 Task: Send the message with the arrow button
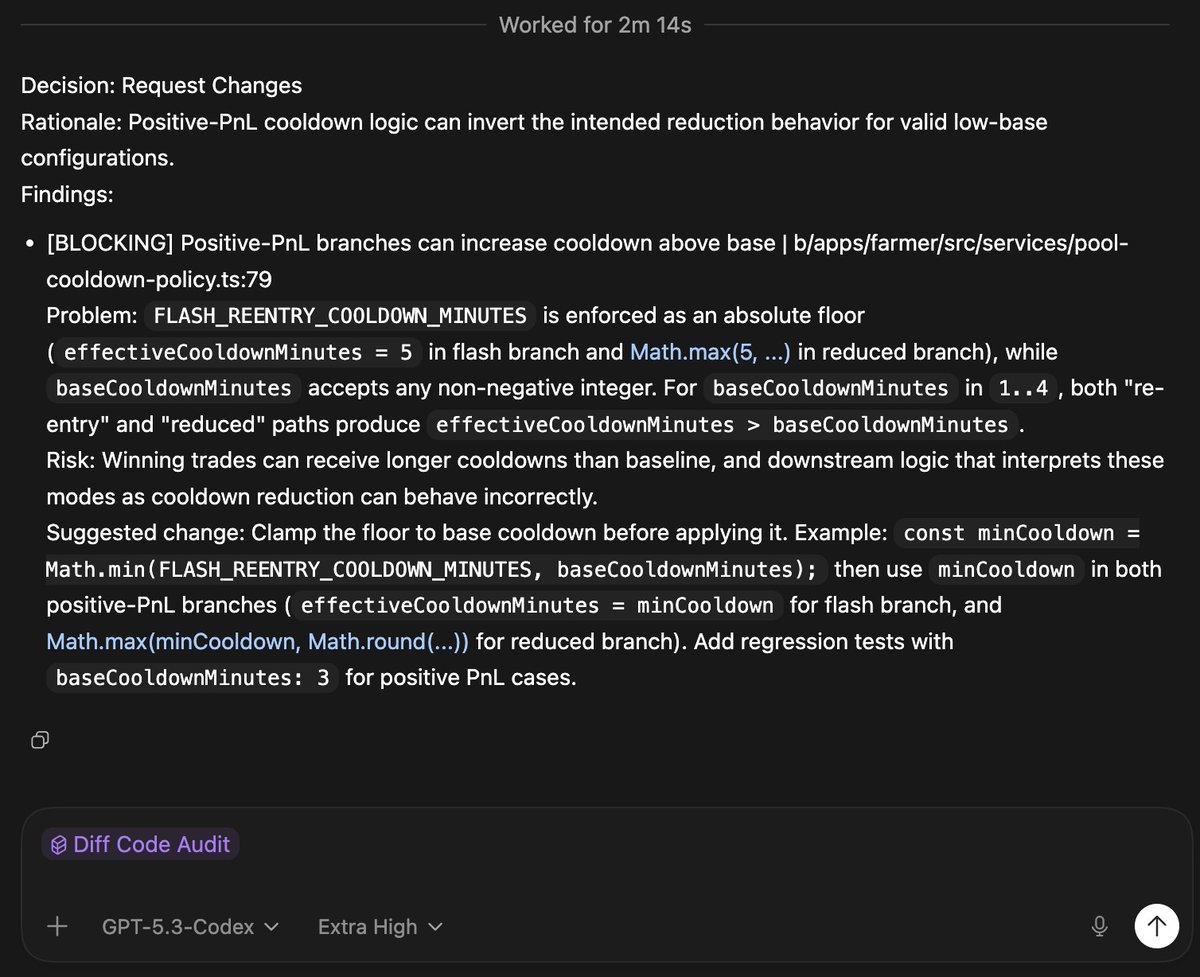(x=1157, y=926)
